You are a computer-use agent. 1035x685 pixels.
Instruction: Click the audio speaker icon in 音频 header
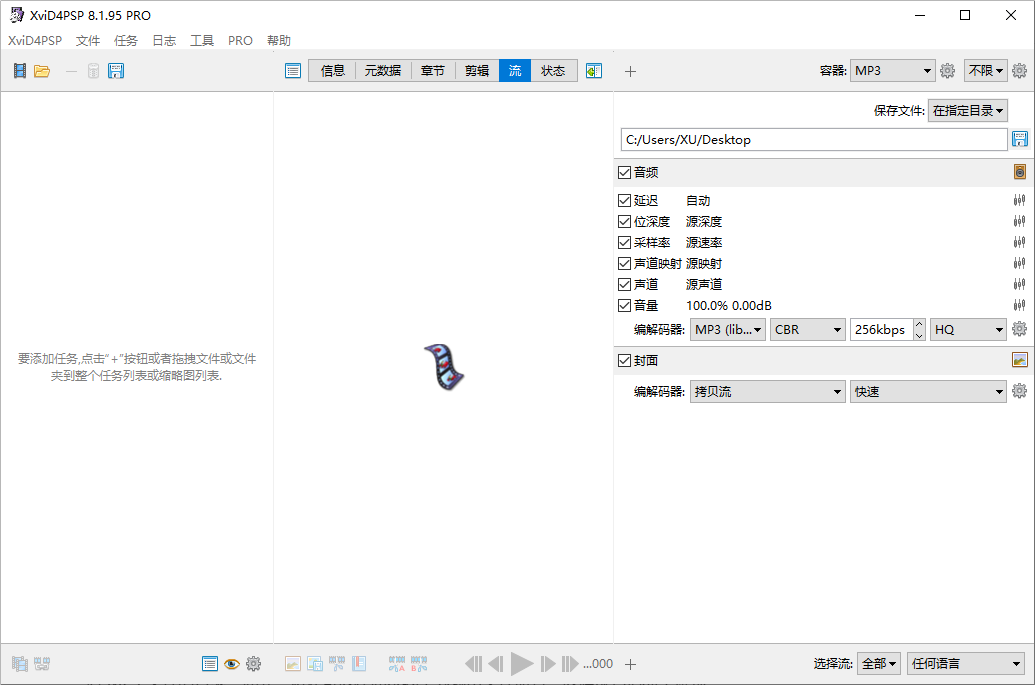(1020, 172)
